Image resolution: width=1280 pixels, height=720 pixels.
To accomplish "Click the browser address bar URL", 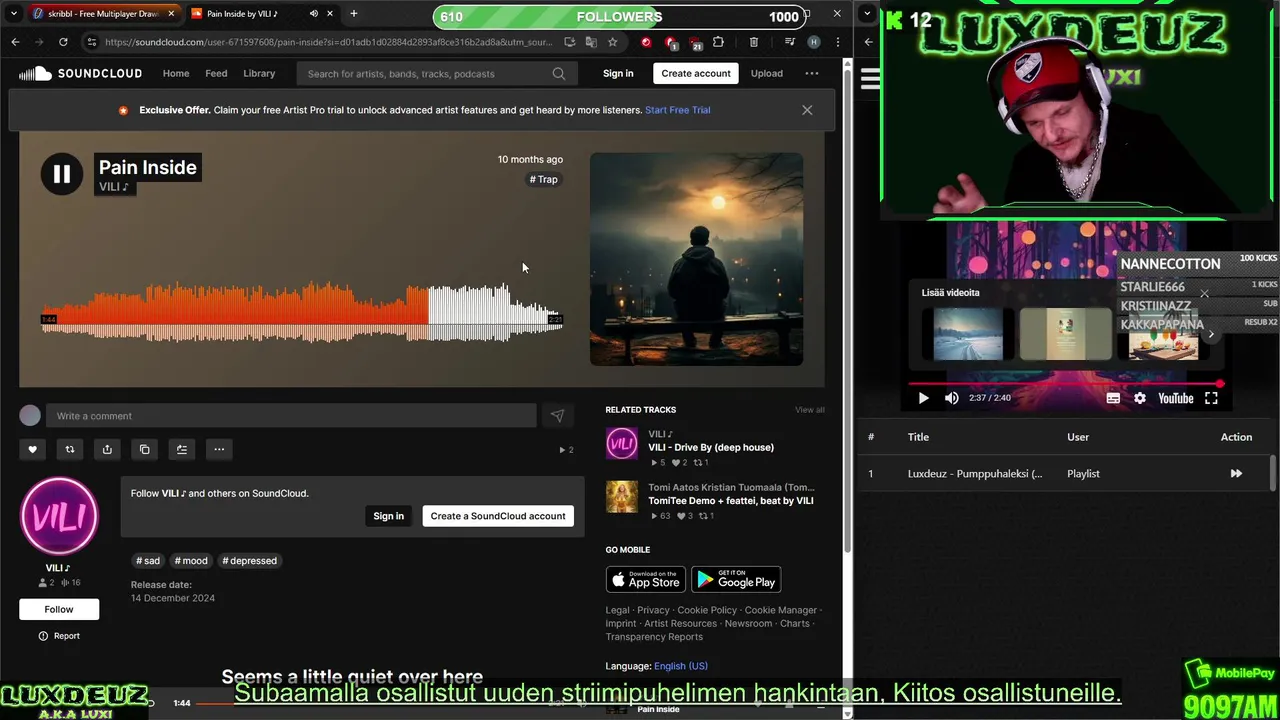I will (x=328, y=42).
